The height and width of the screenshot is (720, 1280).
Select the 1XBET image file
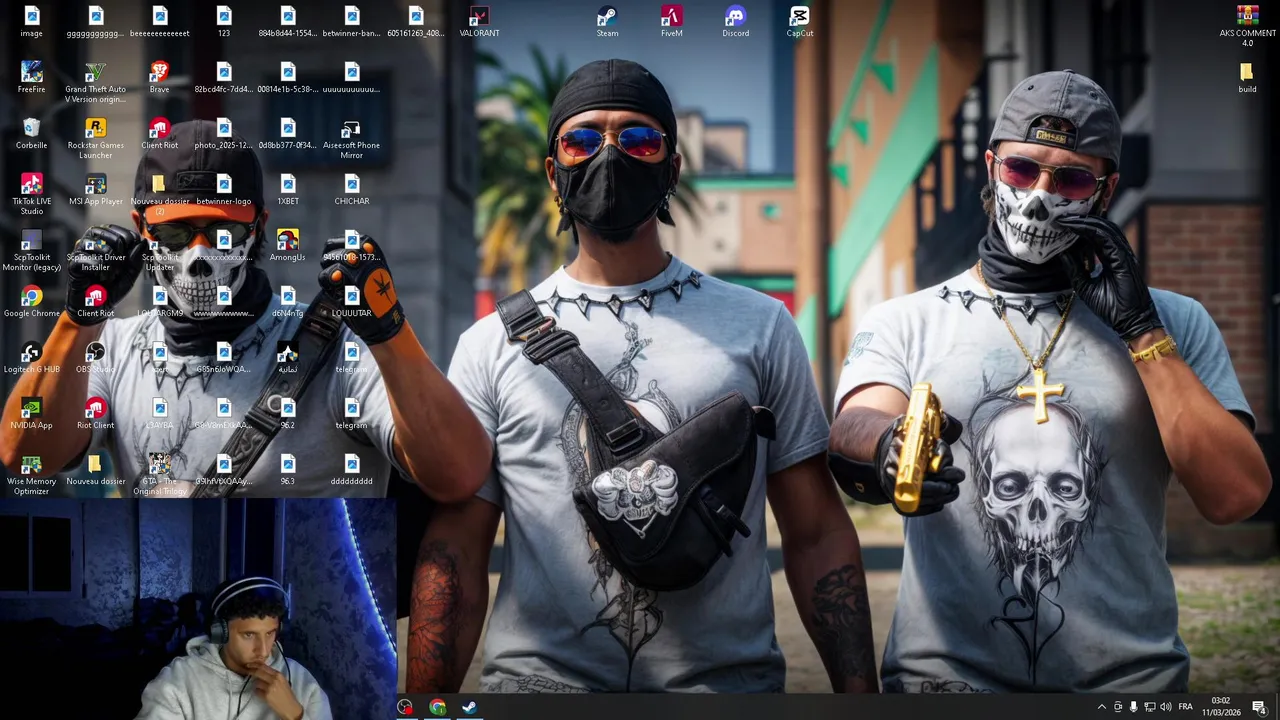(287, 190)
